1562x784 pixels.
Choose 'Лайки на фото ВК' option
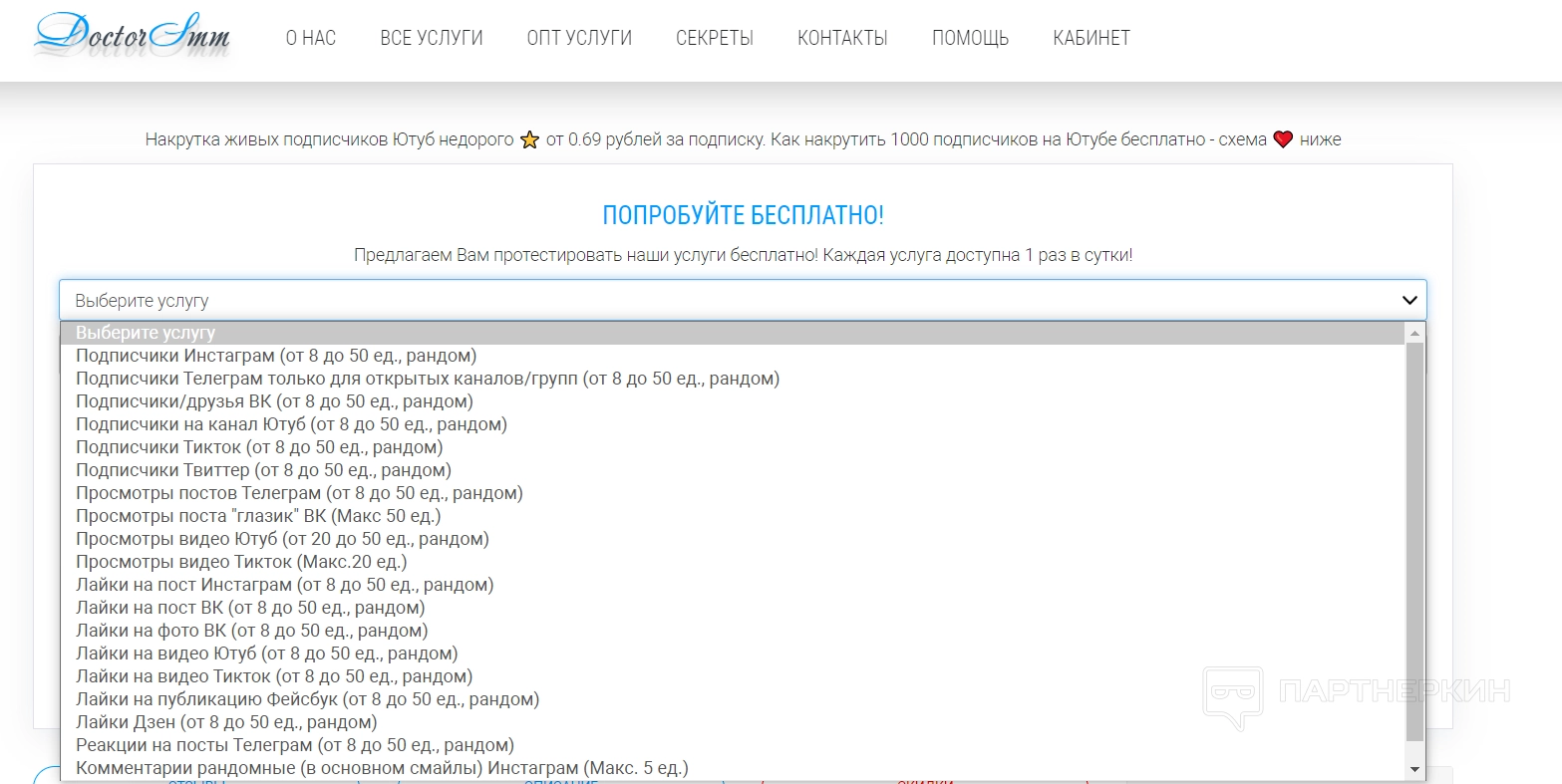(733, 631)
